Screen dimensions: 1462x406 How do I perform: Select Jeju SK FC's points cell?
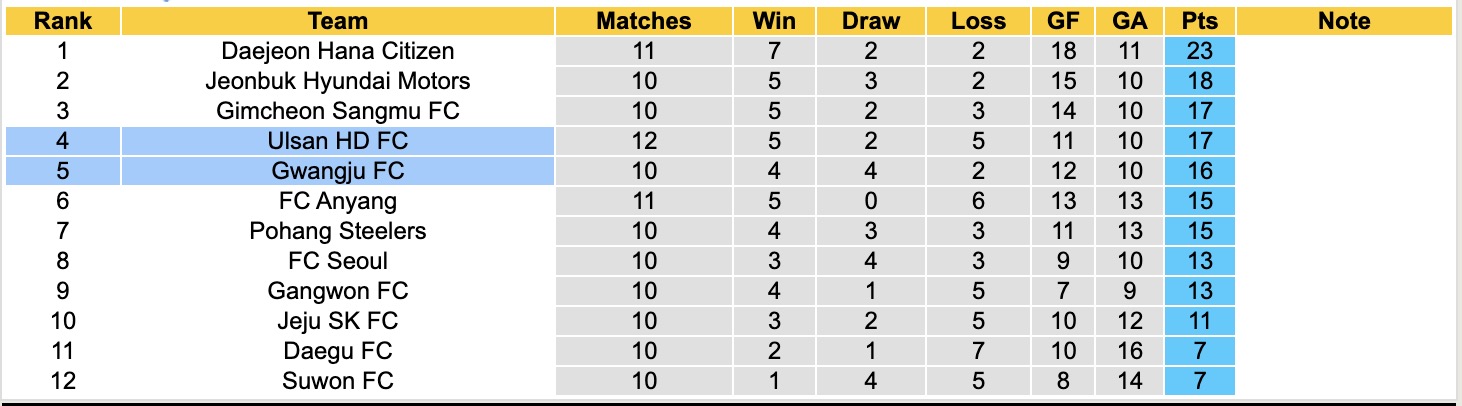click(x=1198, y=321)
